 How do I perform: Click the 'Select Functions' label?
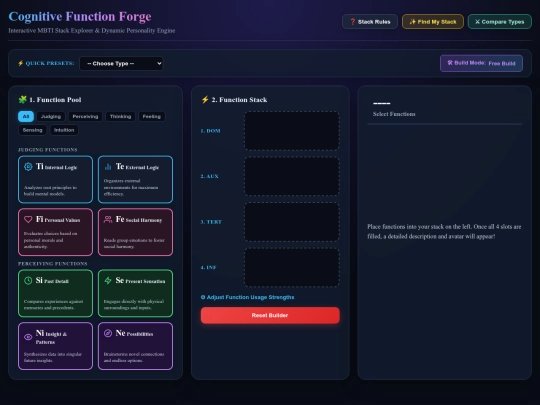tap(394, 114)
